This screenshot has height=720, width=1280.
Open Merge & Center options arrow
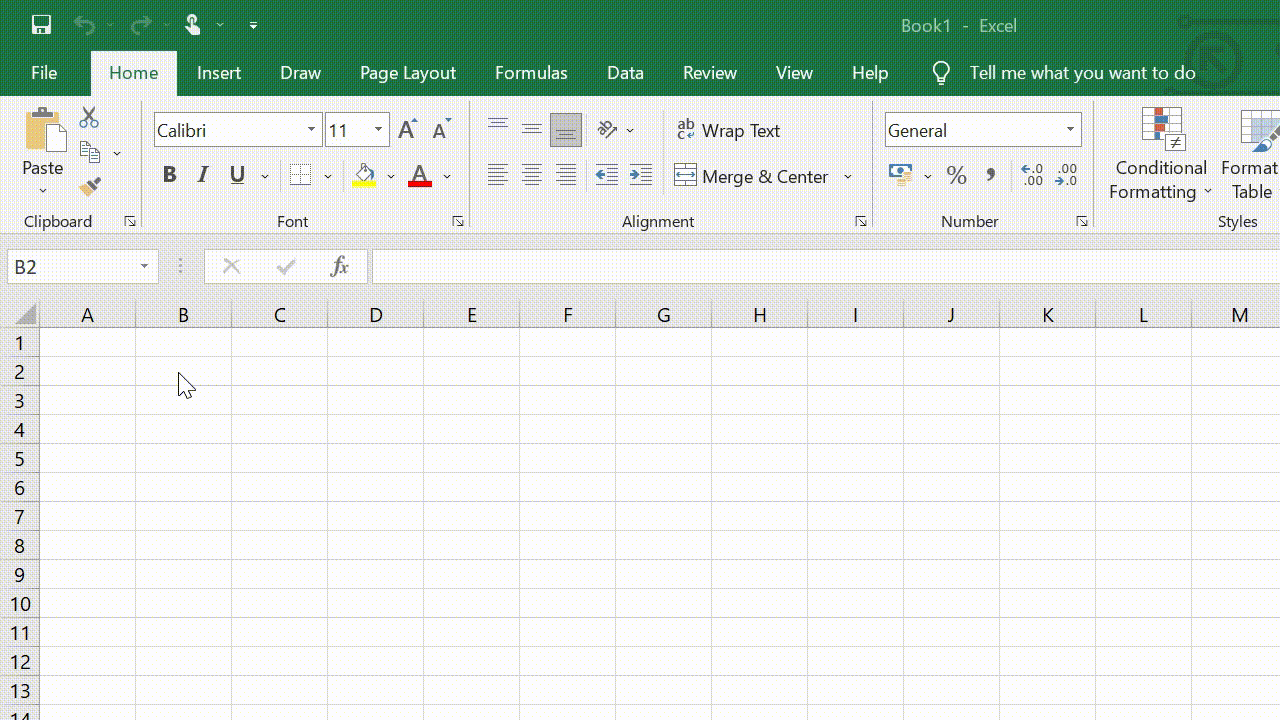(x=848, y=177)
